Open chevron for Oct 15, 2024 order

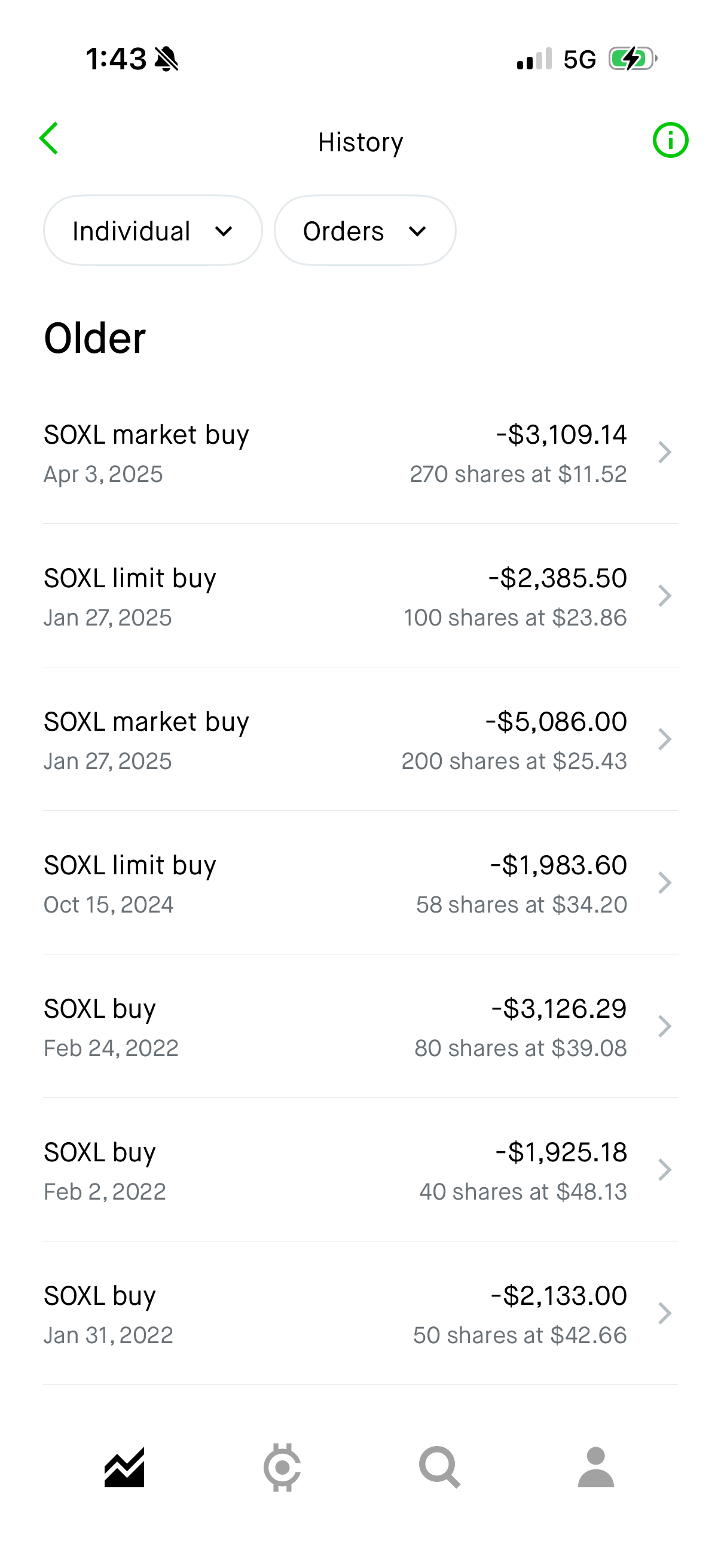tap(665, 883)
